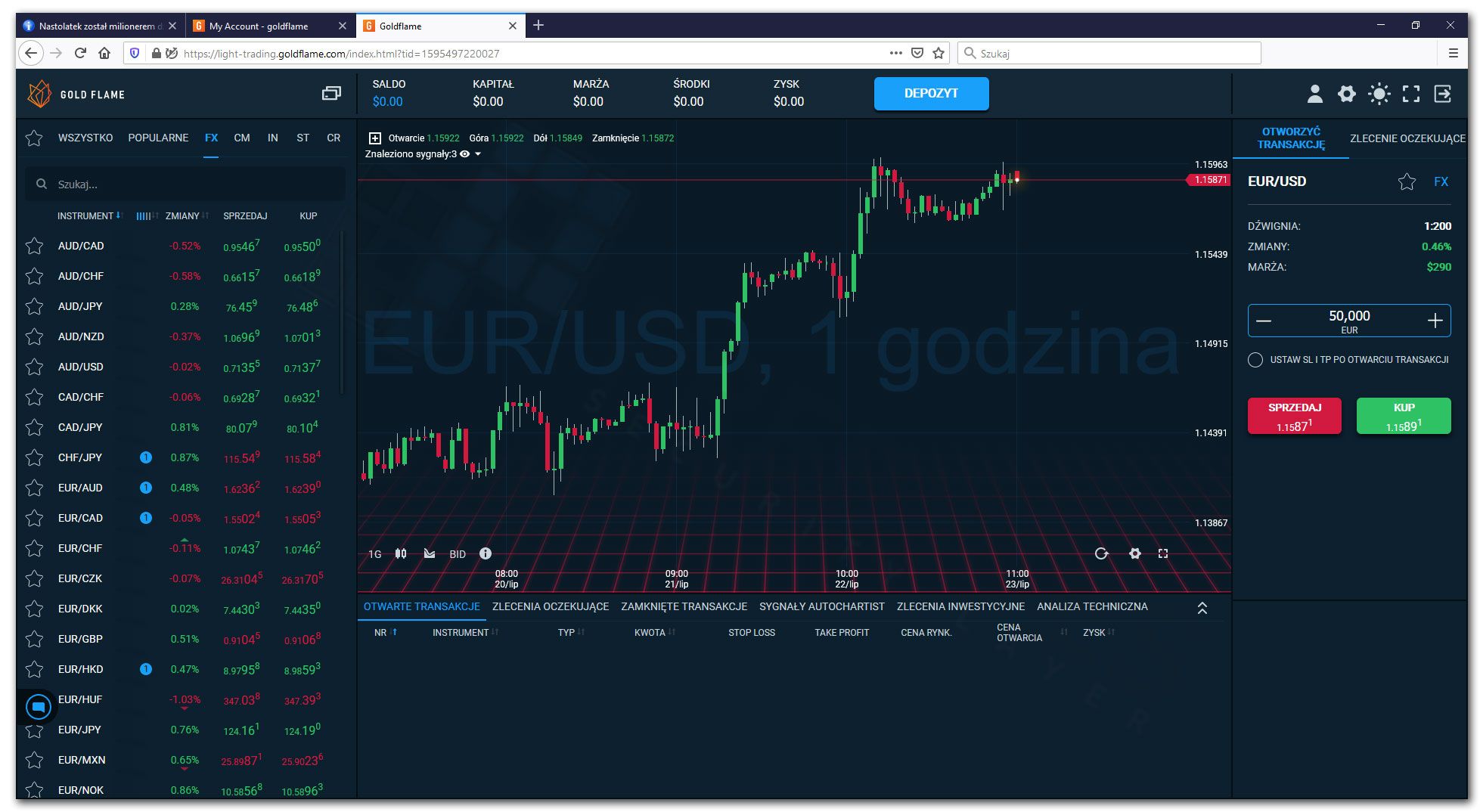Sort instruments by popularity bars column

point(146,216)
